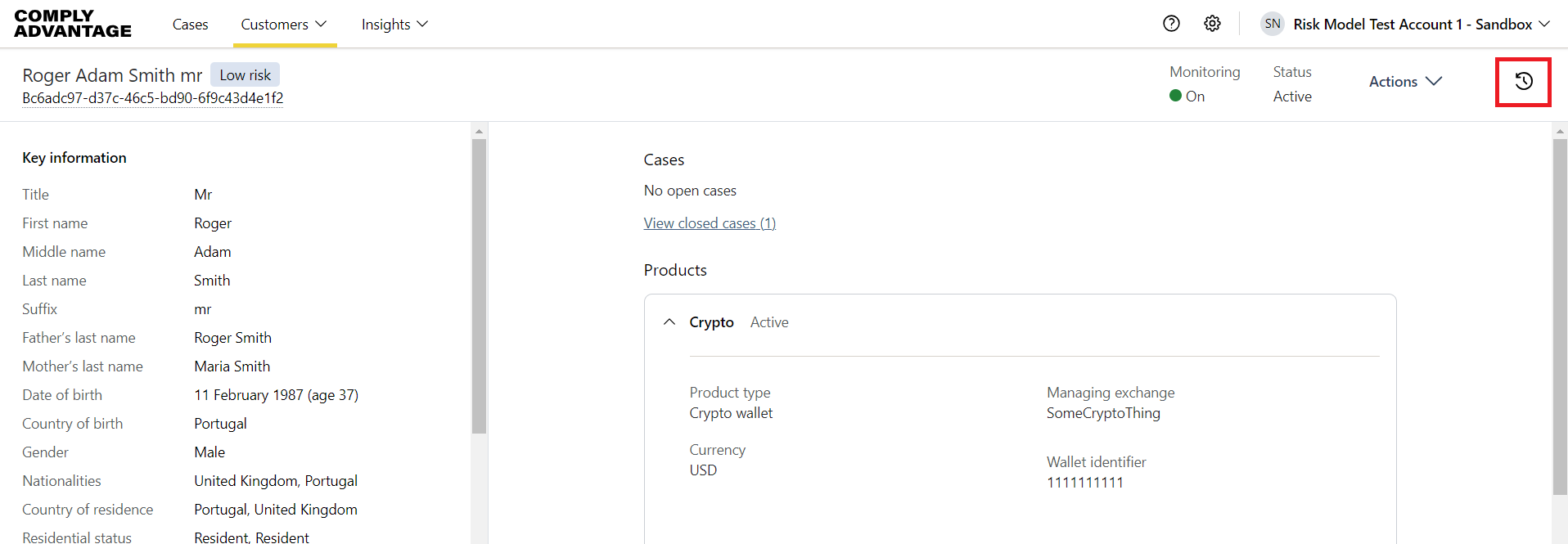The image size is (1568, 544).
Task: Click View closed cases (1) link
Action: pyautogui.click(x=710, y=223)
